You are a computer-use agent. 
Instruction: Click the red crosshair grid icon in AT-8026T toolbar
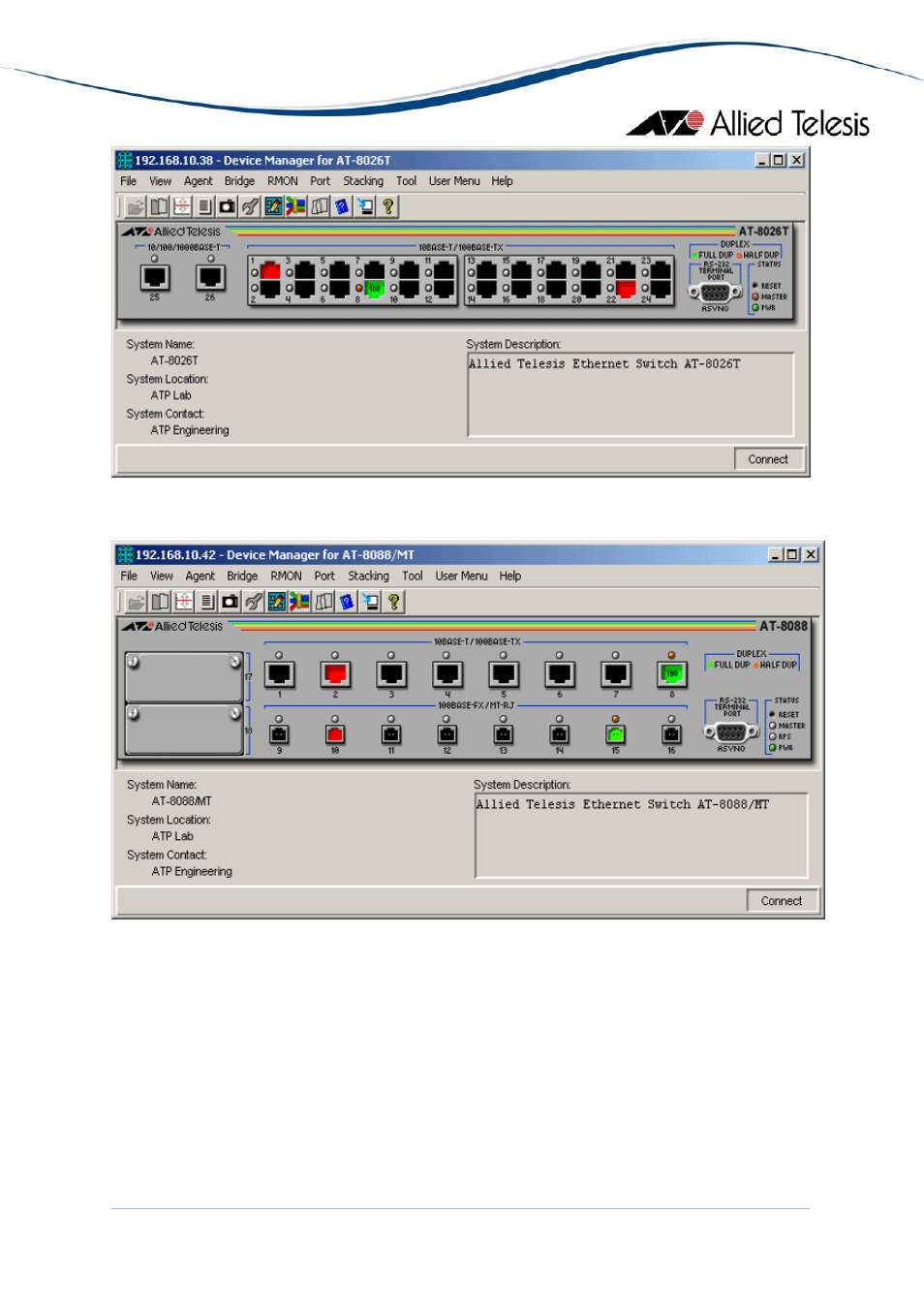click(181, 206)
